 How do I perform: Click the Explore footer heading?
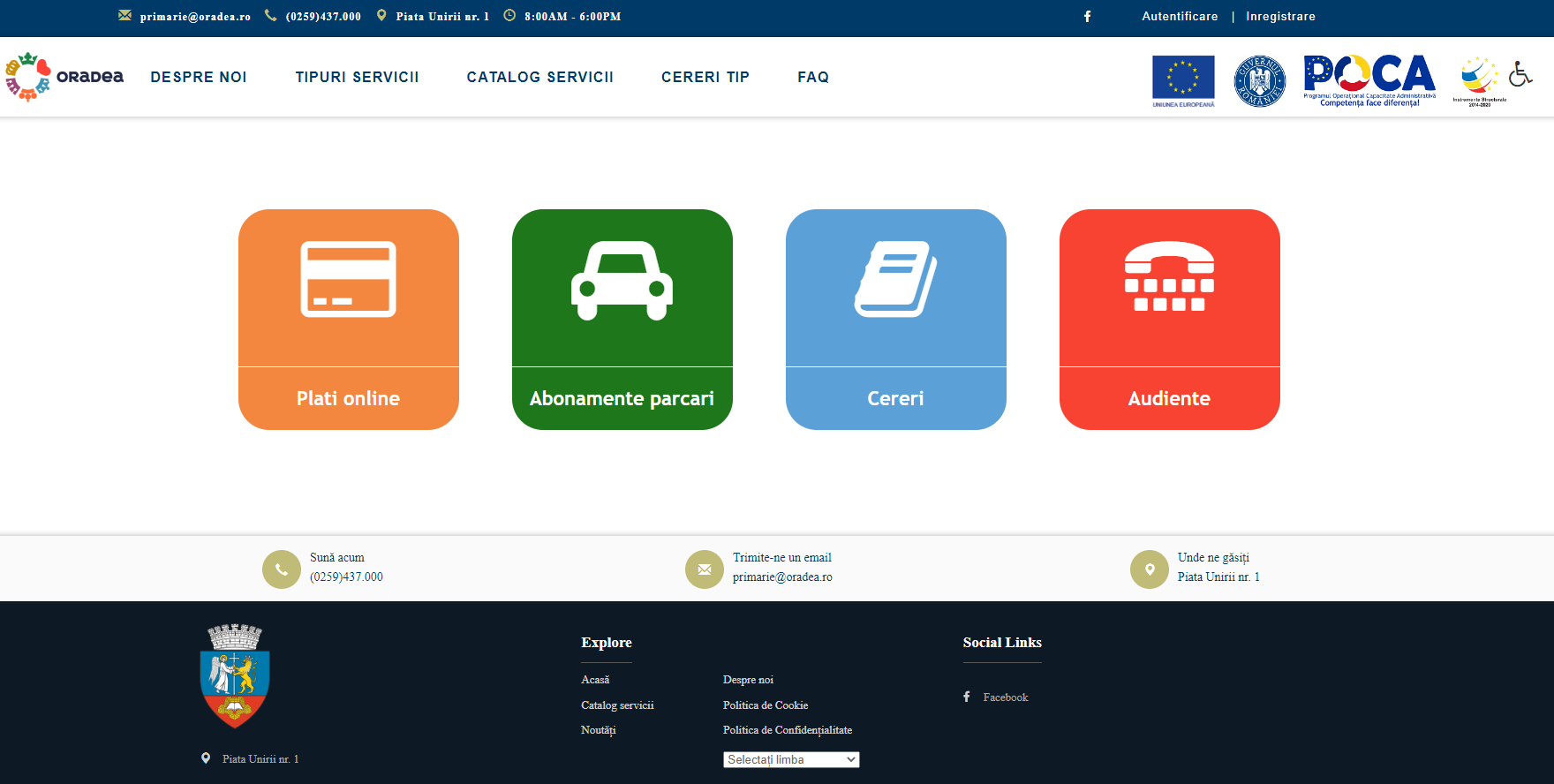(x=607, y=643)
